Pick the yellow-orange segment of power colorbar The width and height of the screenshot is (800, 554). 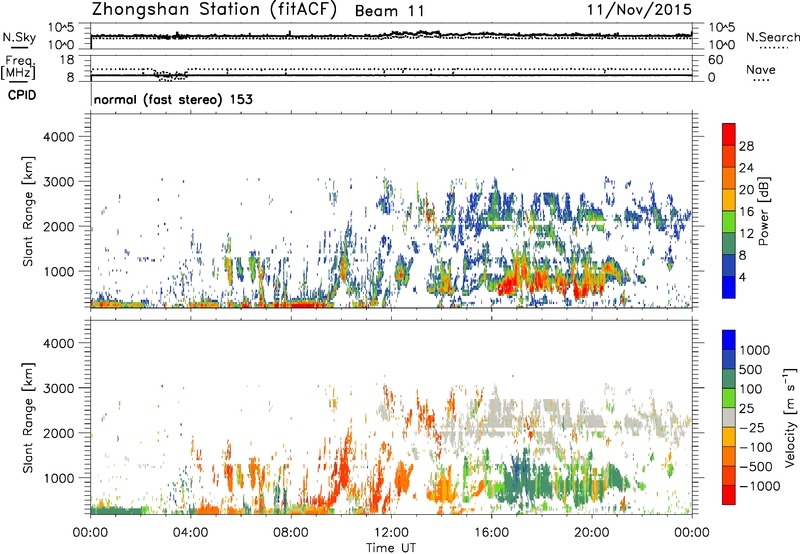click(729, 200)
